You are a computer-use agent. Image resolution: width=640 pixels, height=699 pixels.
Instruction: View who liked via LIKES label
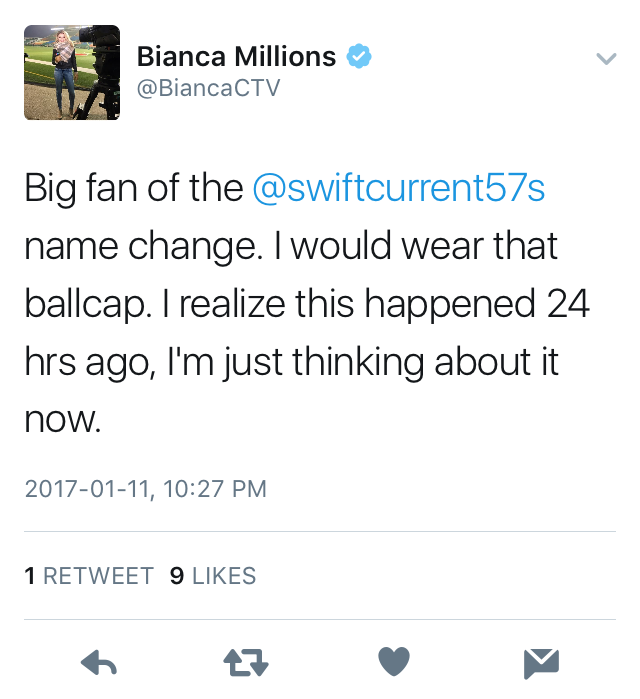pyautogui.click(x=224, y=576)
